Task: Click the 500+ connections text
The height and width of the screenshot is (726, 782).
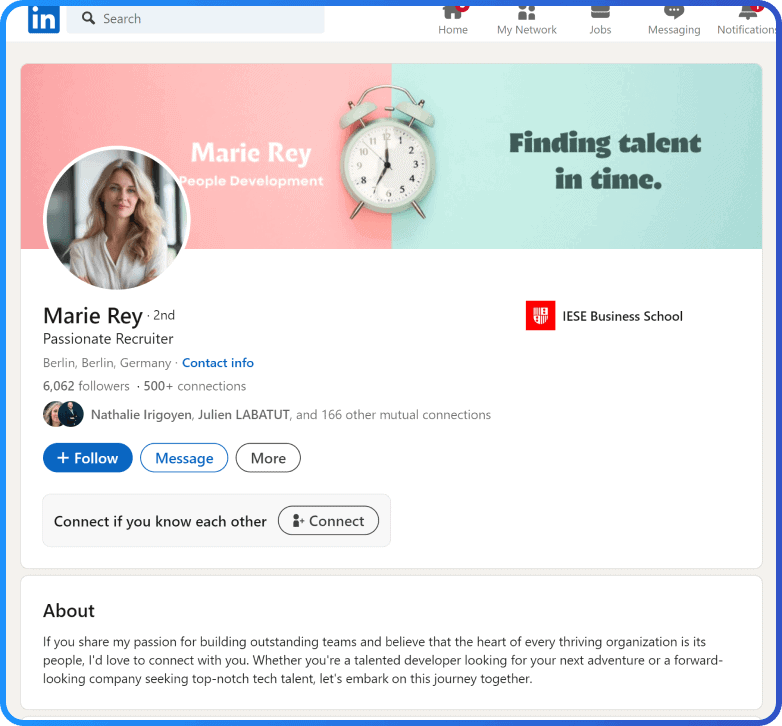Action: (x=195, y=386)
